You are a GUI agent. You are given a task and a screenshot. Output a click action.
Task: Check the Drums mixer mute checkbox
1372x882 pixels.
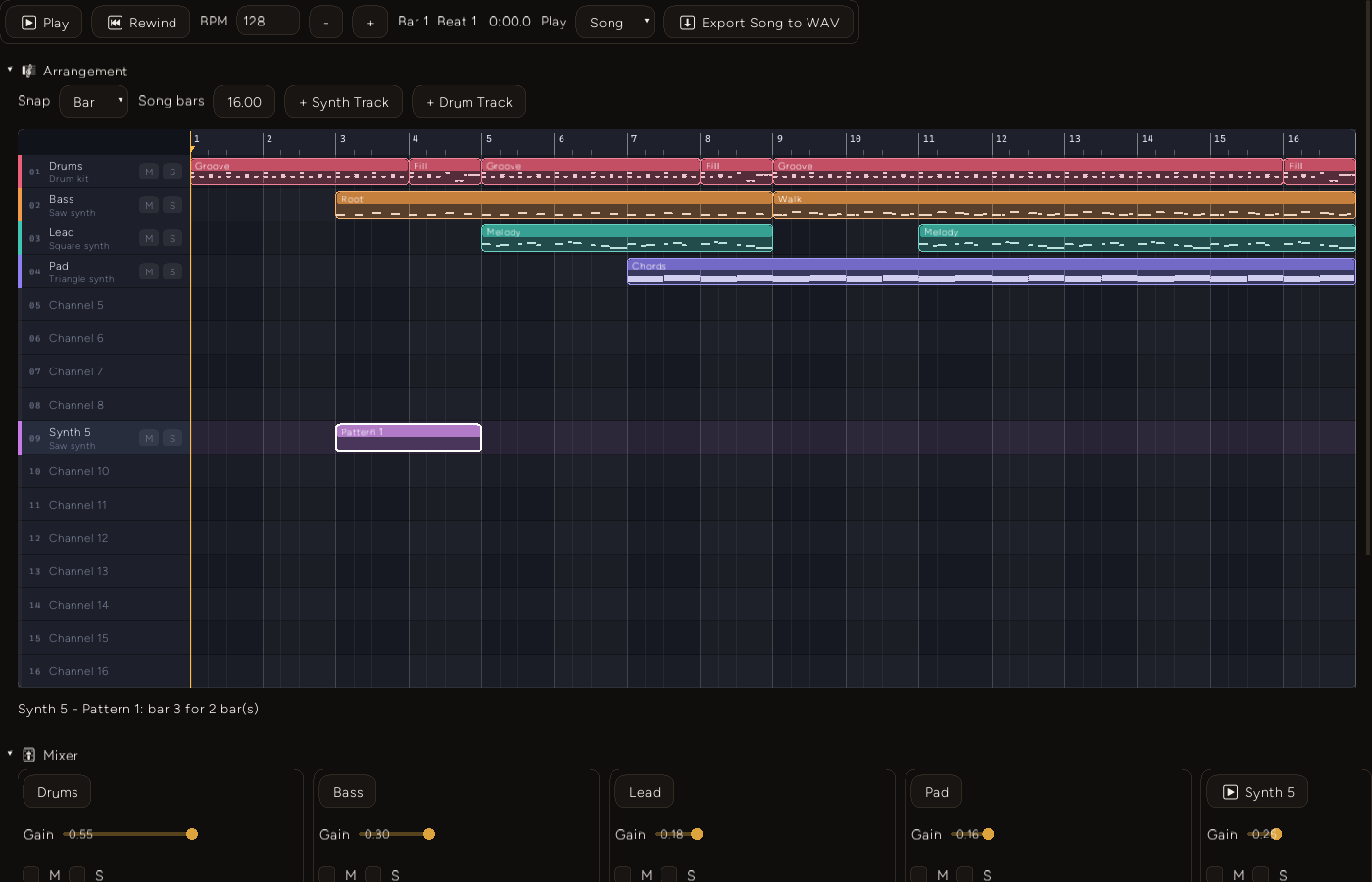pyautogui.click(x=31, y=874)
